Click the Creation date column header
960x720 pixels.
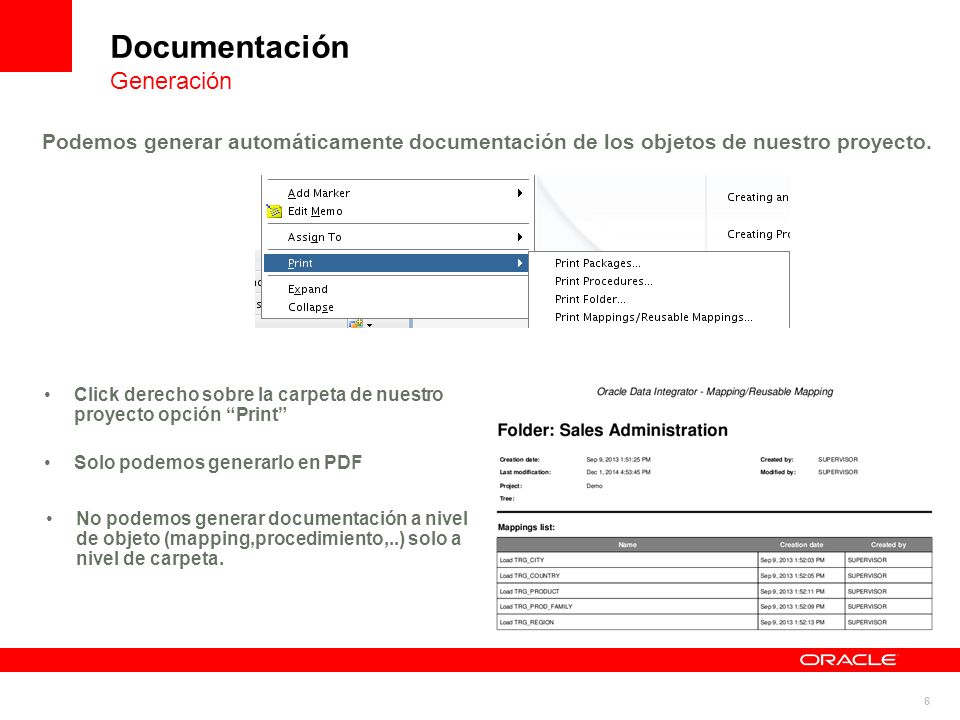[801, 544]
